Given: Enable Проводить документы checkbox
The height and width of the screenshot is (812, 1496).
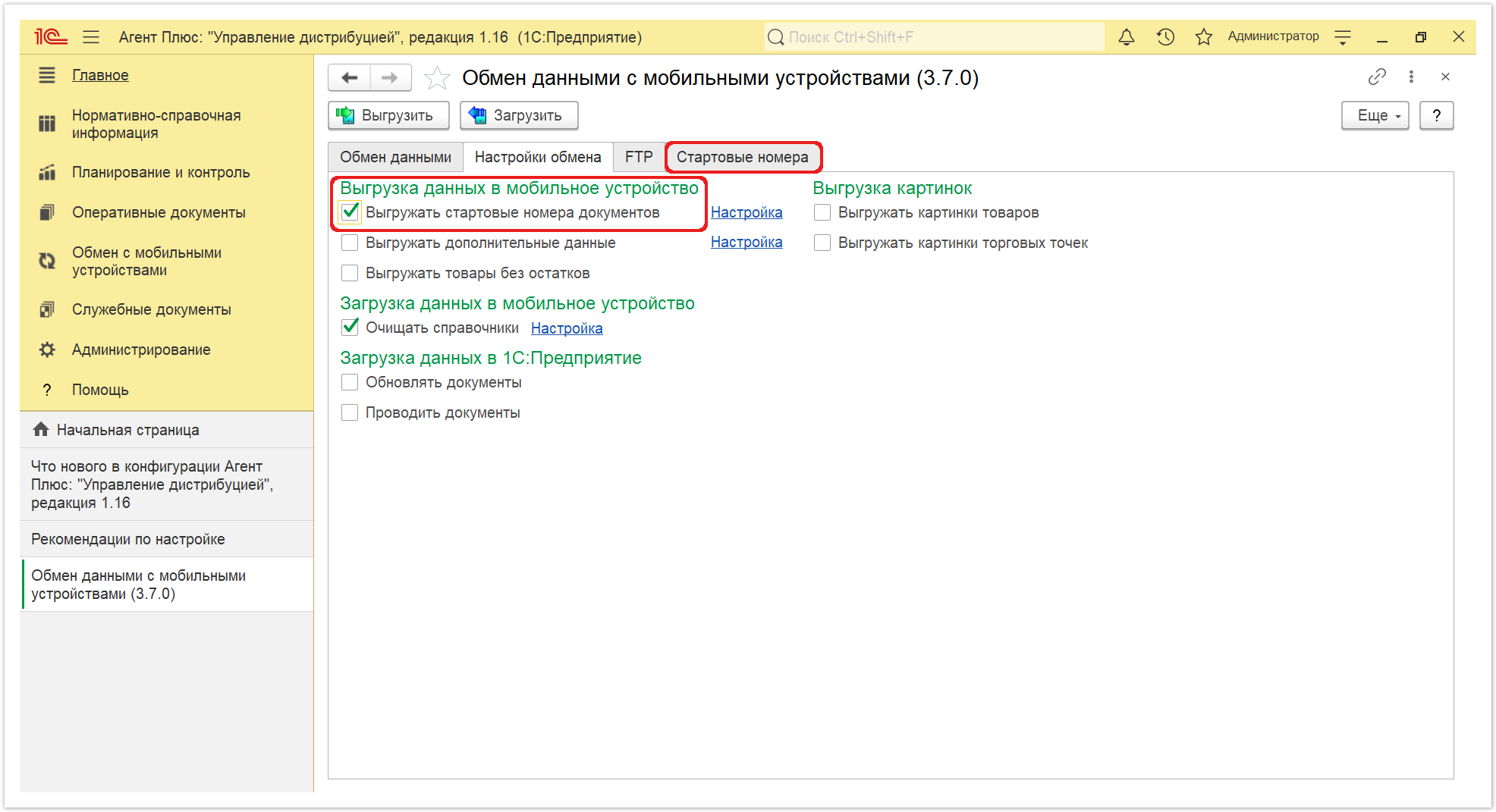Looking at the screenshot, I should (350, 412).
